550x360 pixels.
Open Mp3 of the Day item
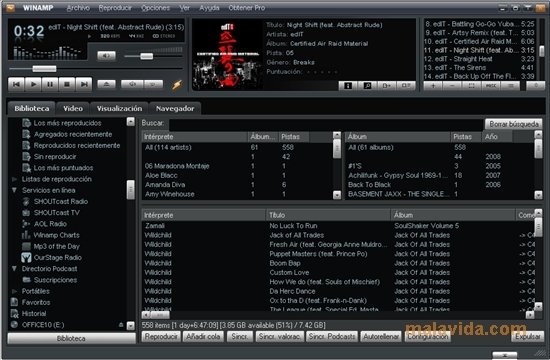(56, 246)
